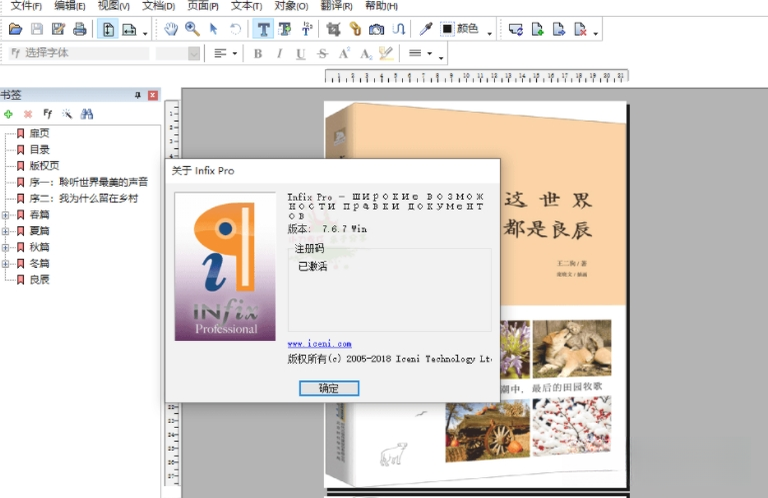
Task: Click the font selection field
Action: coord(79,53)
